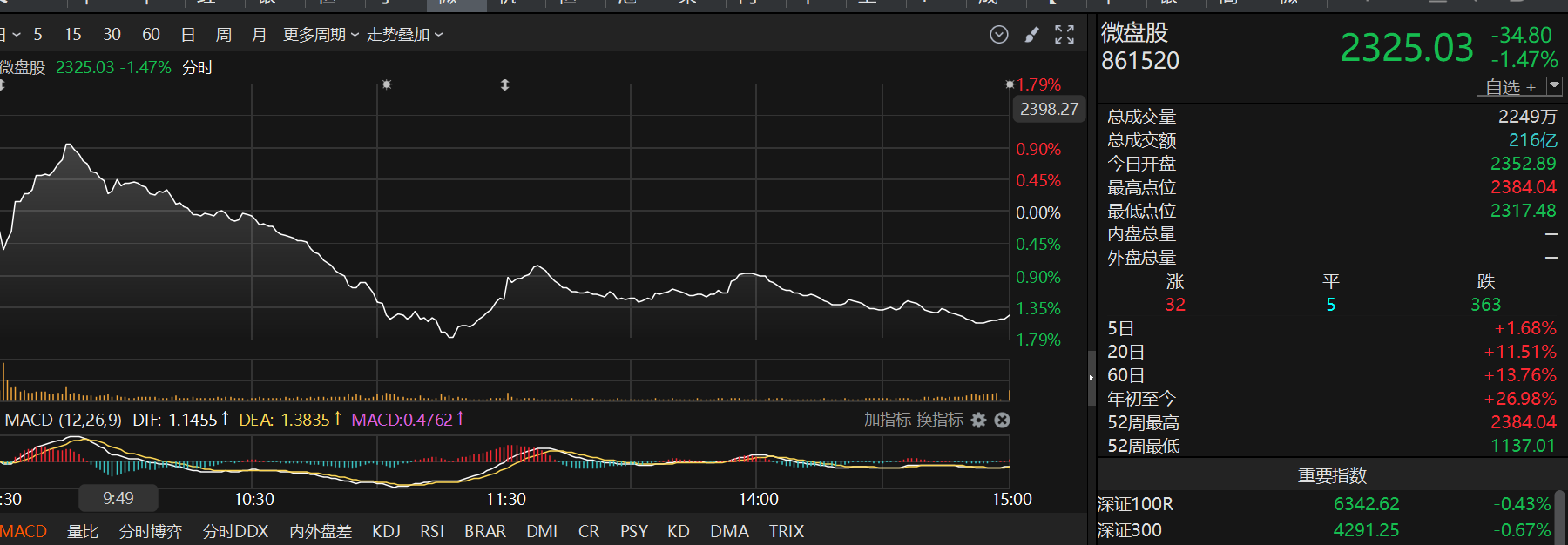Switch to the KDJ indicator tab

point(386,531)
